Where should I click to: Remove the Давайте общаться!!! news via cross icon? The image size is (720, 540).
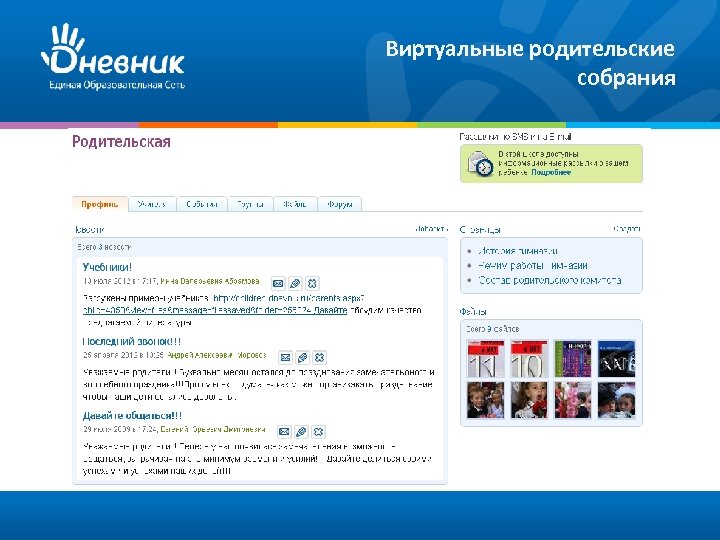coord(318,432)
